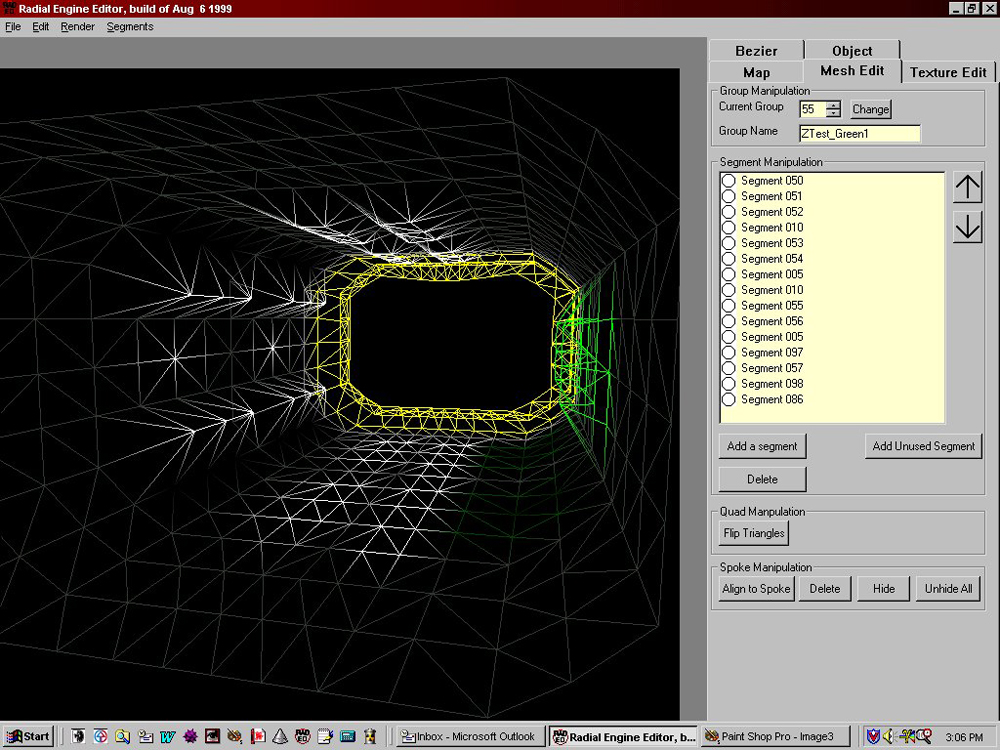Viewport: 1000px width, 750px height.
Task: Increase the Current Group number with the spinner
Action: pyautogui.click(x=833, y=105)
